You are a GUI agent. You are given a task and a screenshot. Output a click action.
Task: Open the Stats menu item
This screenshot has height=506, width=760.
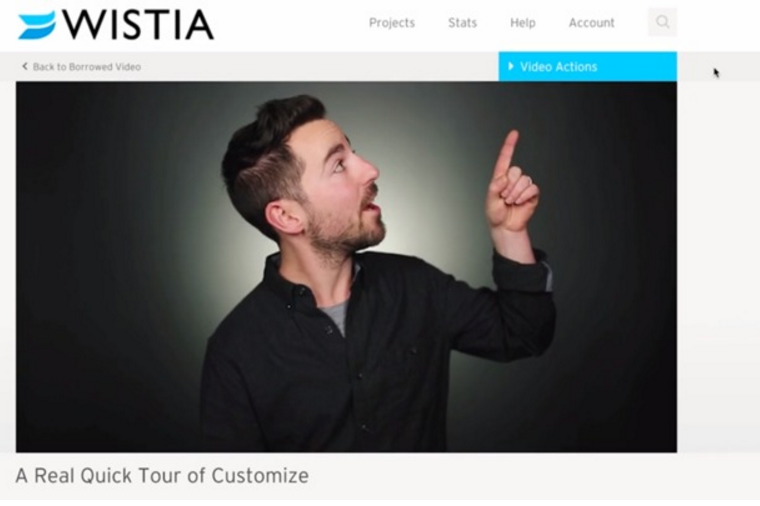tap(462, 23)
